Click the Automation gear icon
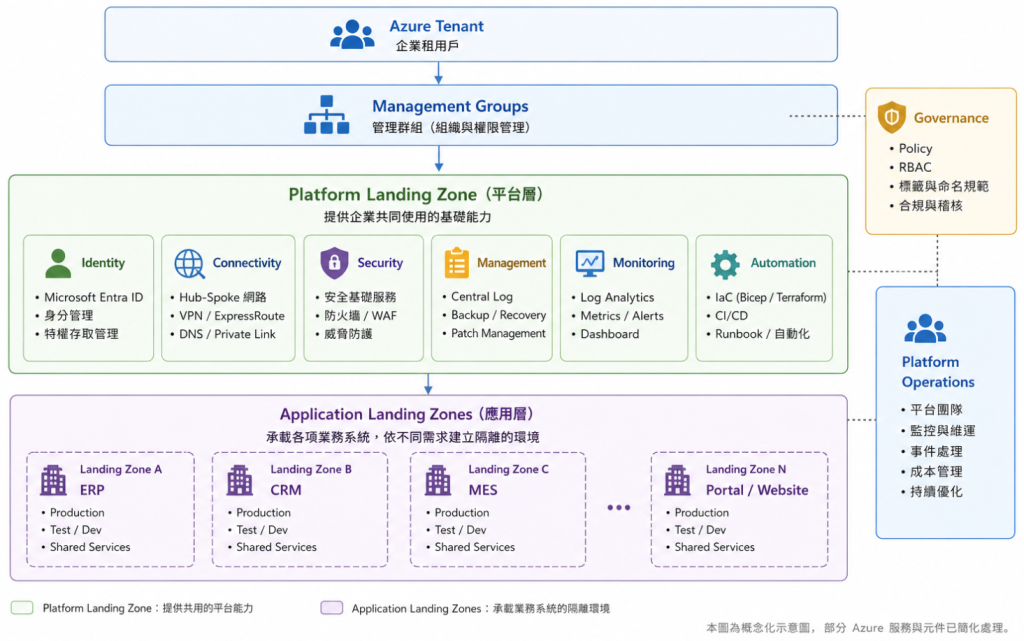The width and height of the screenshot is (1024, 641). click(x=725, y=264)
